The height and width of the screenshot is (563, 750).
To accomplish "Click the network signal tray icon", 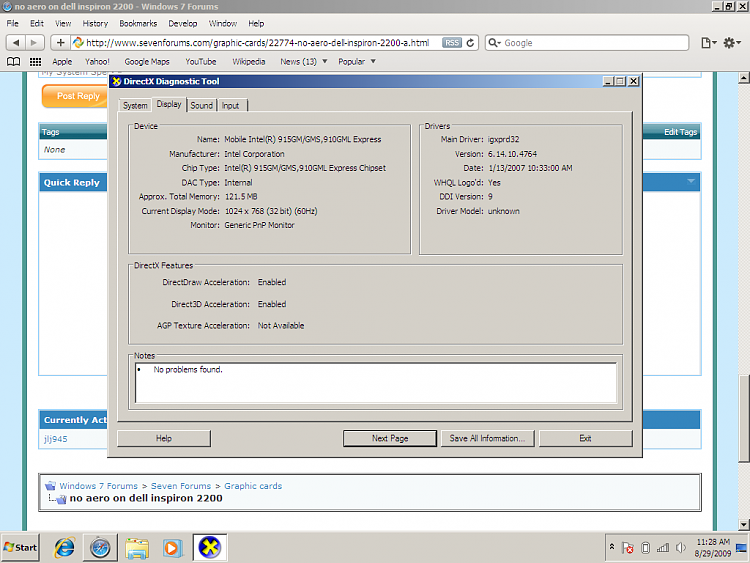I will [663, 548].
